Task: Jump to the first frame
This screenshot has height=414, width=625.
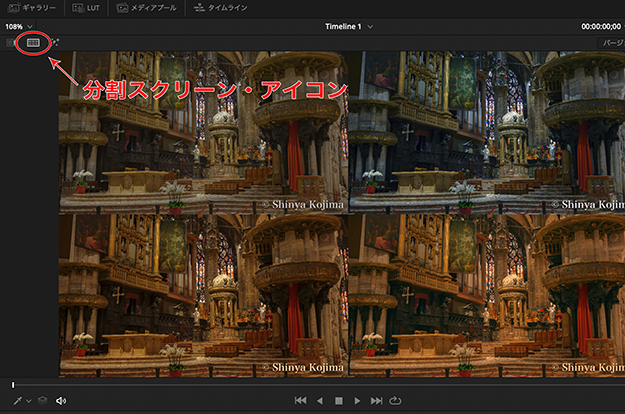Action: [x=300, y=400]
